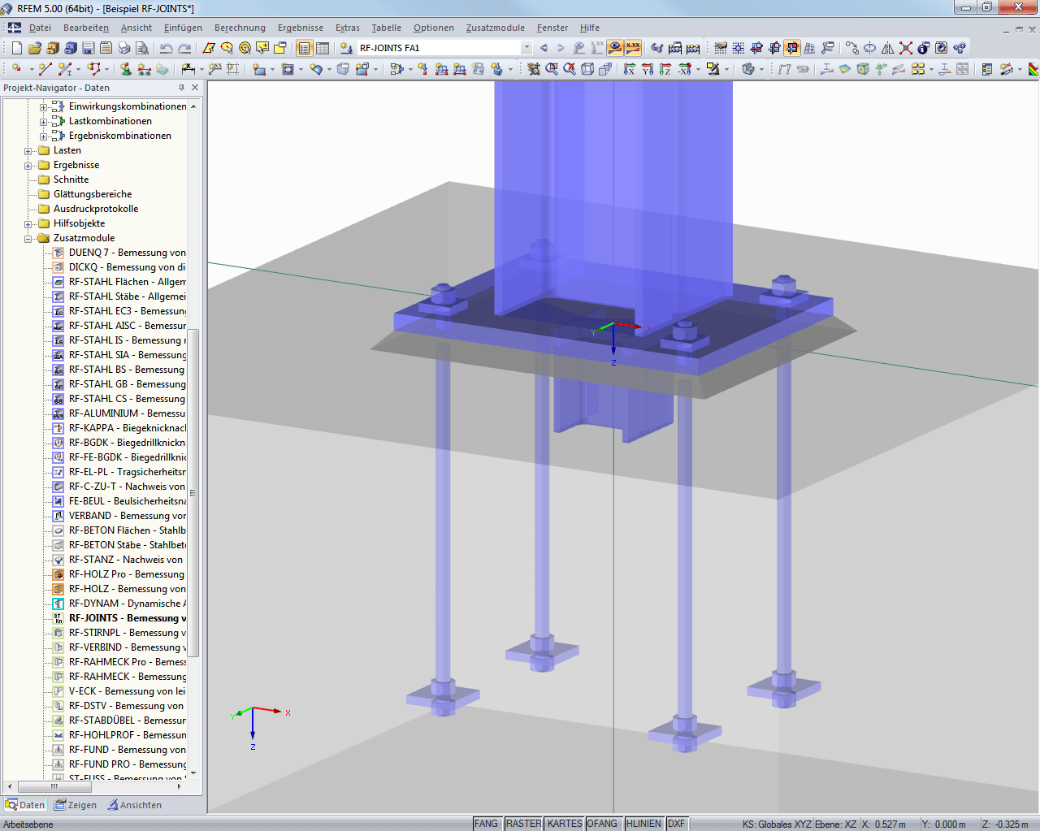Viewport: 1040px width, 831px height.
Task: Open the Zusatzmodule menu
Action: pyautogui.click(x=495, y=28)
